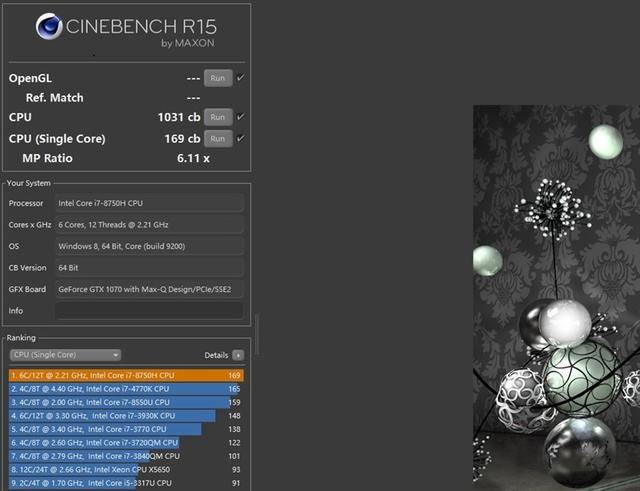Select ranking row 4 i7-3930K CPU
The height and width of the screenshot is (491, 640).
(126, 416)
